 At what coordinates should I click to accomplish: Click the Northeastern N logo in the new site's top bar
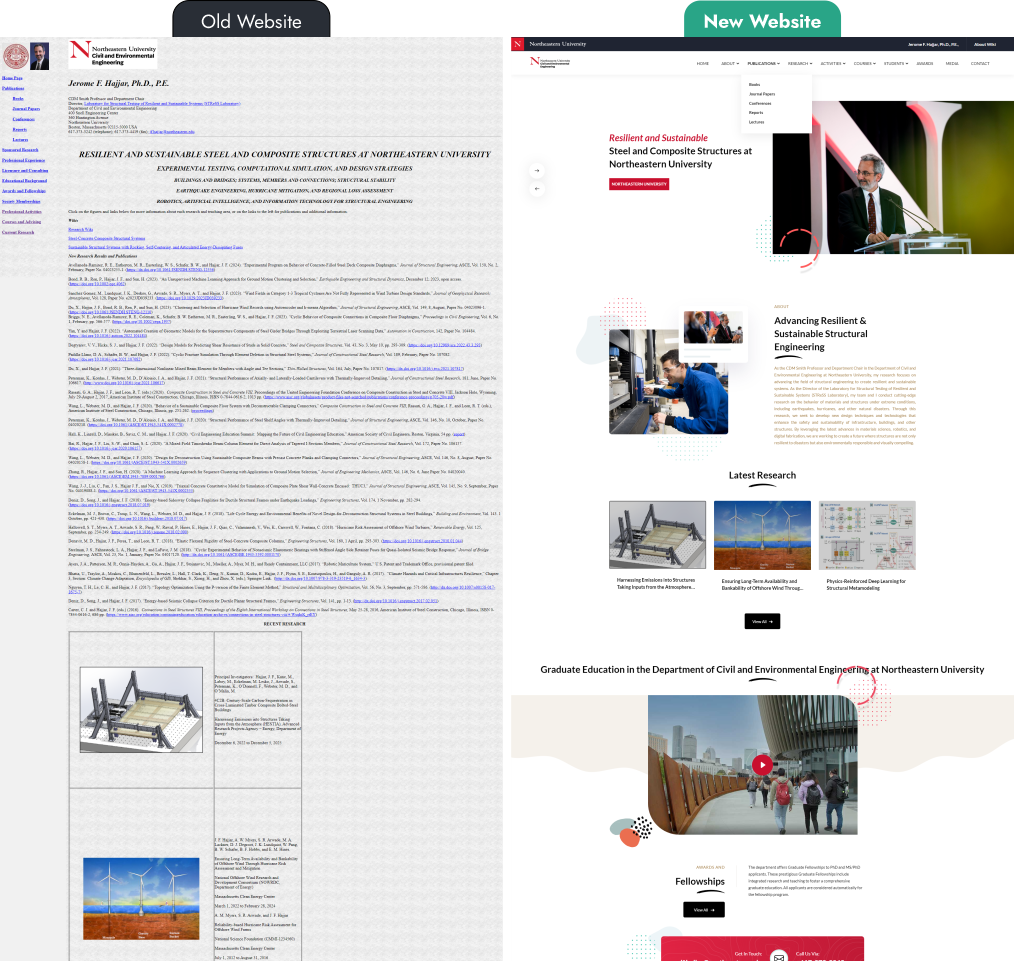[x=517, y=44]
